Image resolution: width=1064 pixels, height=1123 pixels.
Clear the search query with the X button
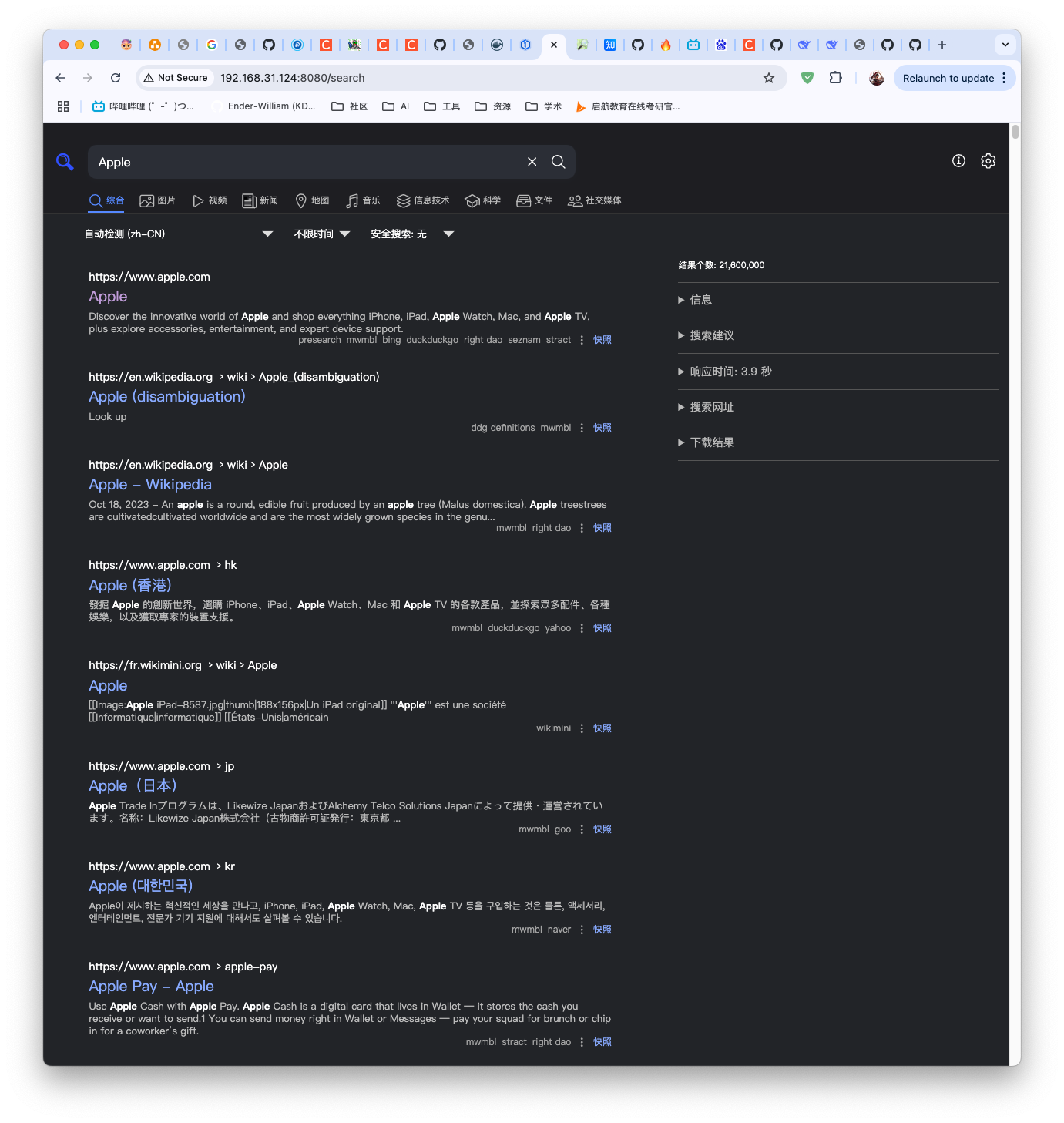click(x=532, y=162)
